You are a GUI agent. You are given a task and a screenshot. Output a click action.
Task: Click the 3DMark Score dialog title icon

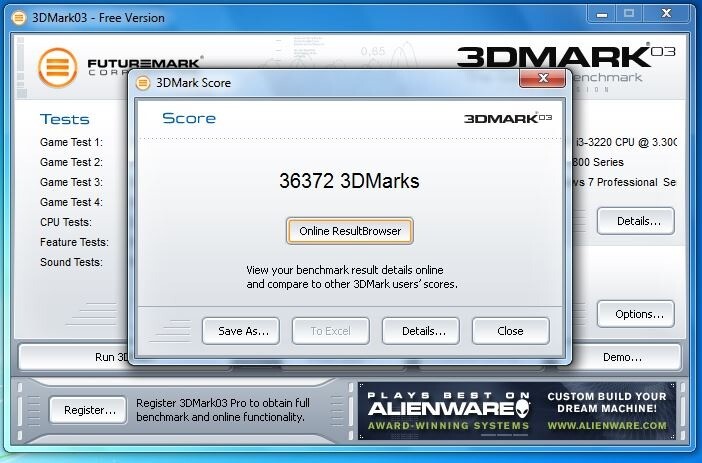pyautogui.click(x=143, y=83)
